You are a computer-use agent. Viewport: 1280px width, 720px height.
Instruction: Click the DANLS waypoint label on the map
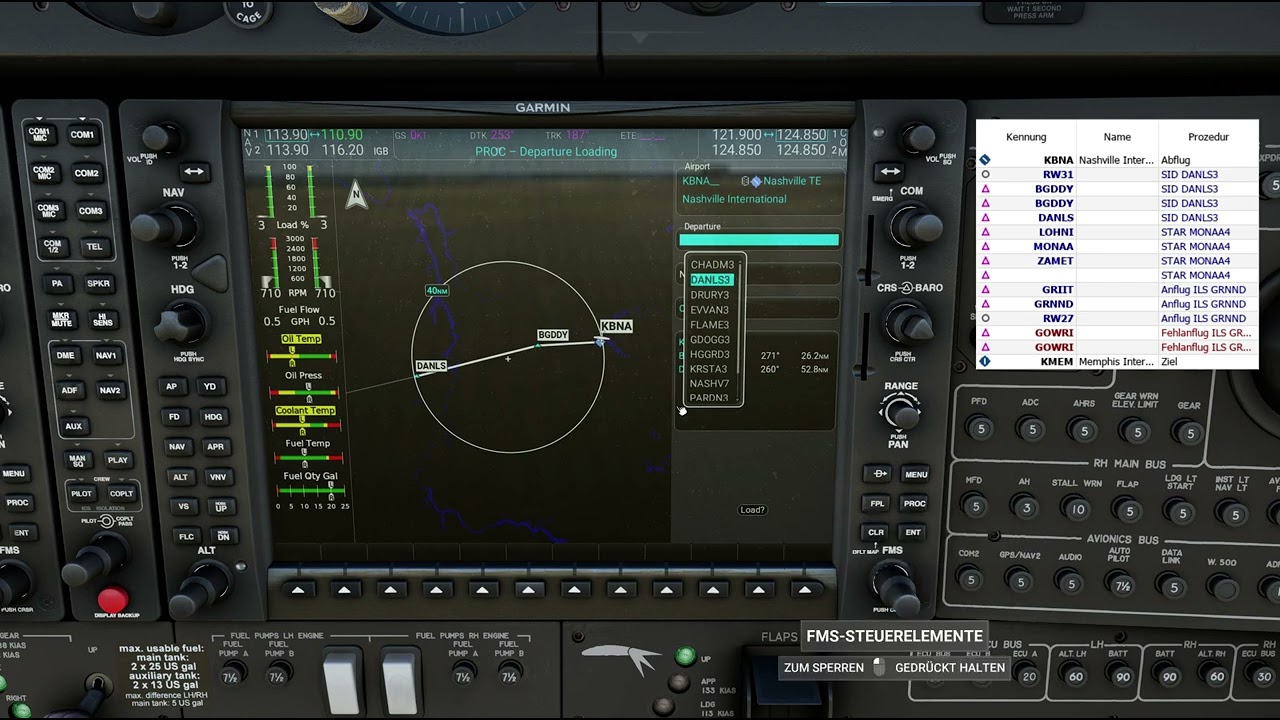(431, 366)
